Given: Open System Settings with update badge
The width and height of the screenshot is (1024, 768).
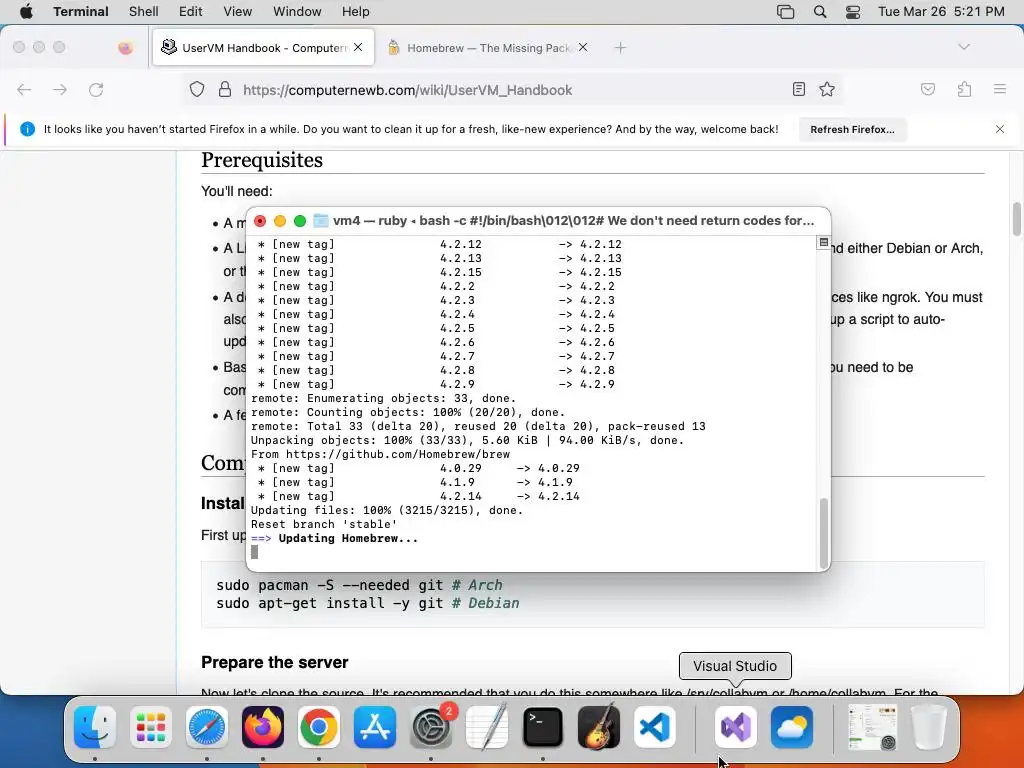Looking at the screenshot, I should pos(431,727).
